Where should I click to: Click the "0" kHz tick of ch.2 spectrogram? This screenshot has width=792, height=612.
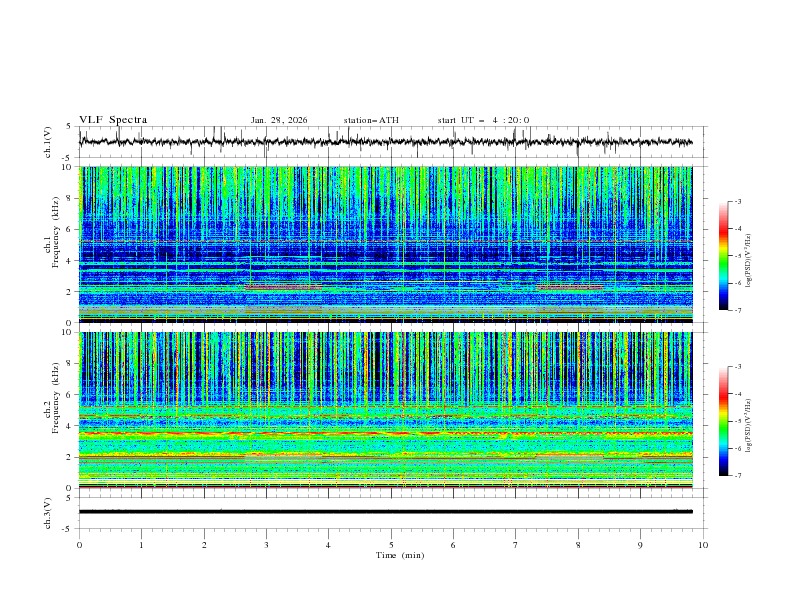[x=71, y=488]
